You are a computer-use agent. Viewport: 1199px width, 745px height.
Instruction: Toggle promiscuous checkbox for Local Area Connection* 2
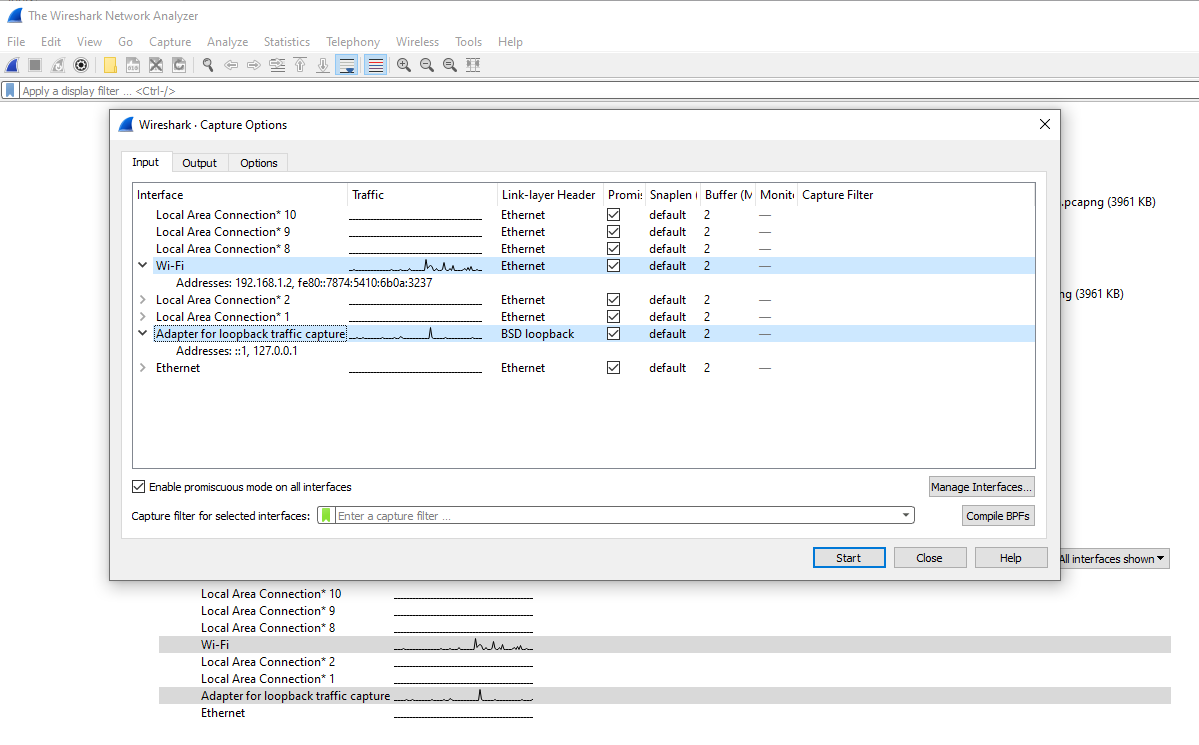tap(613, 300)
